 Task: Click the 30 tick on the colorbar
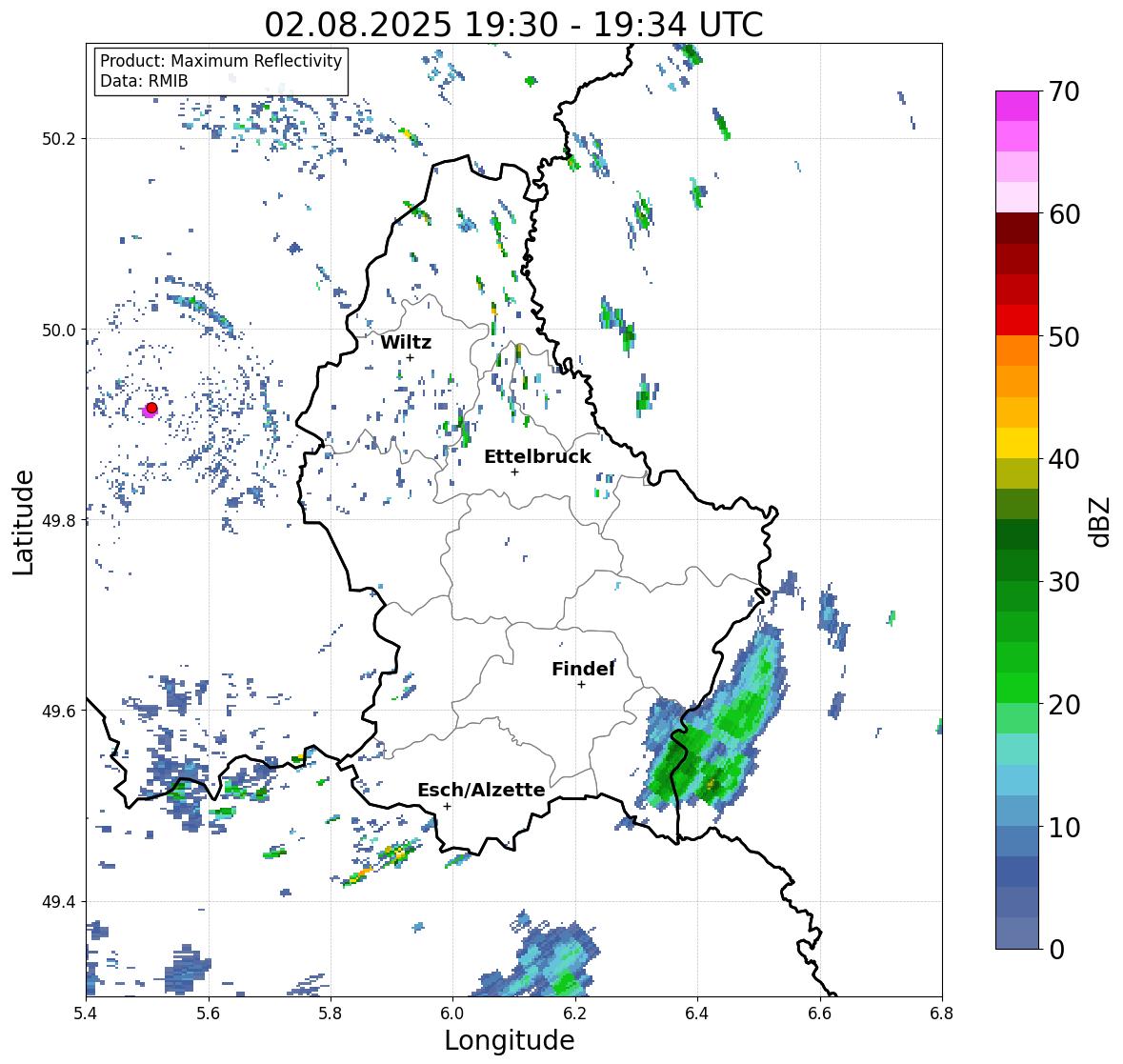coord(1064,581)
